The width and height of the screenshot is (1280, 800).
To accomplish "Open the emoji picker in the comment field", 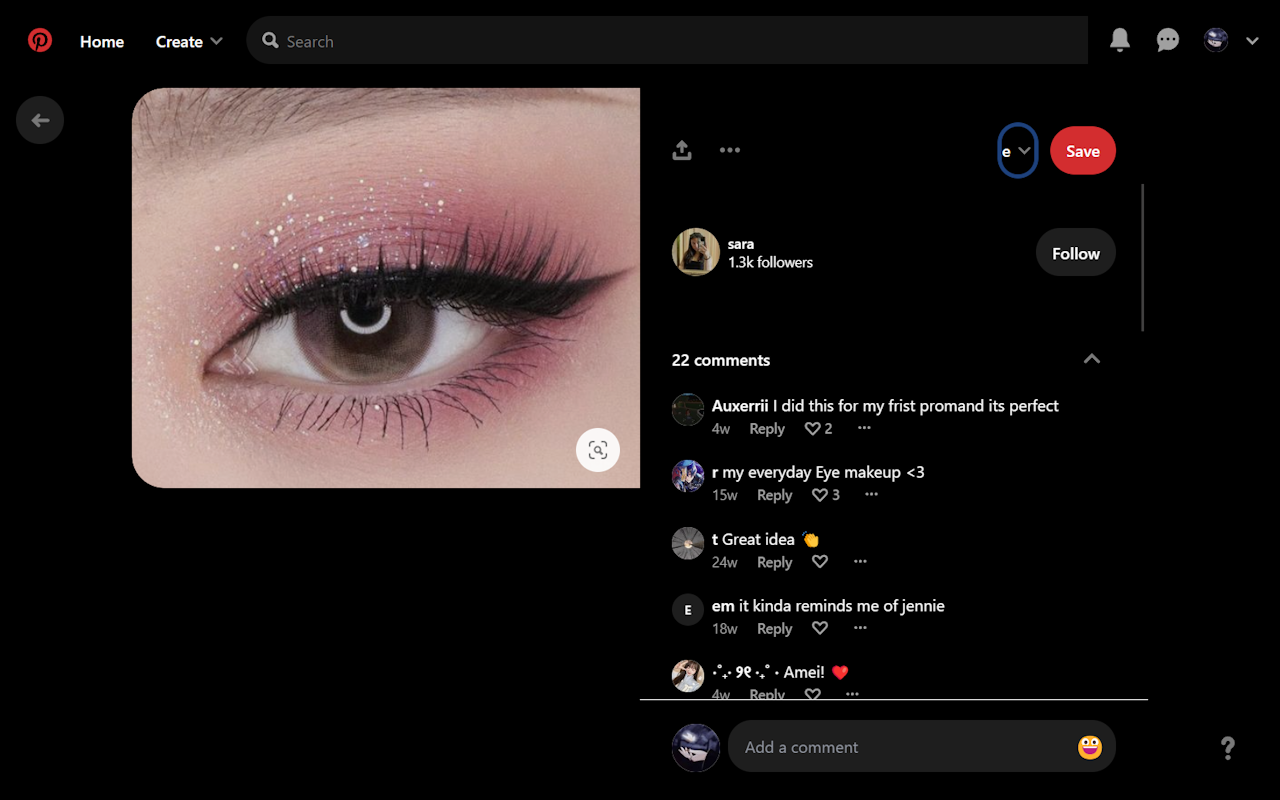I will 1089,746.
